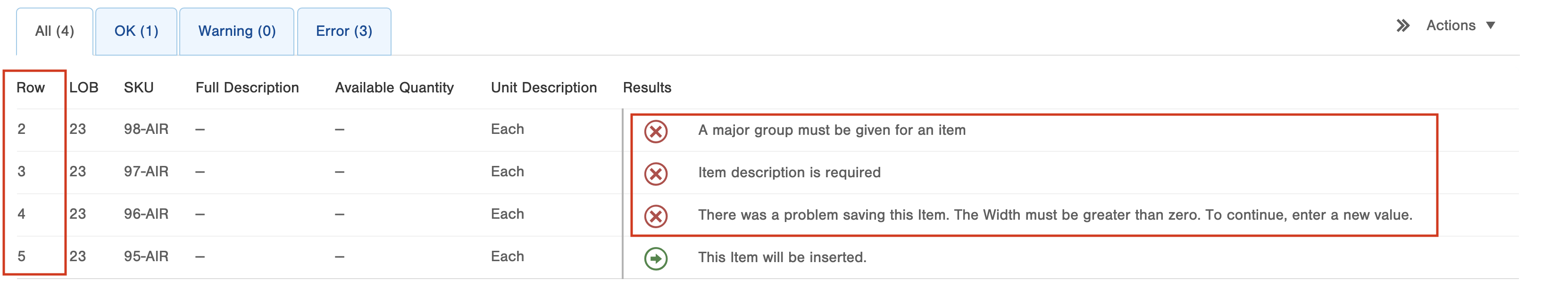Click the green insert arrow icon for 95-AIR

click(x=656, y=259)
